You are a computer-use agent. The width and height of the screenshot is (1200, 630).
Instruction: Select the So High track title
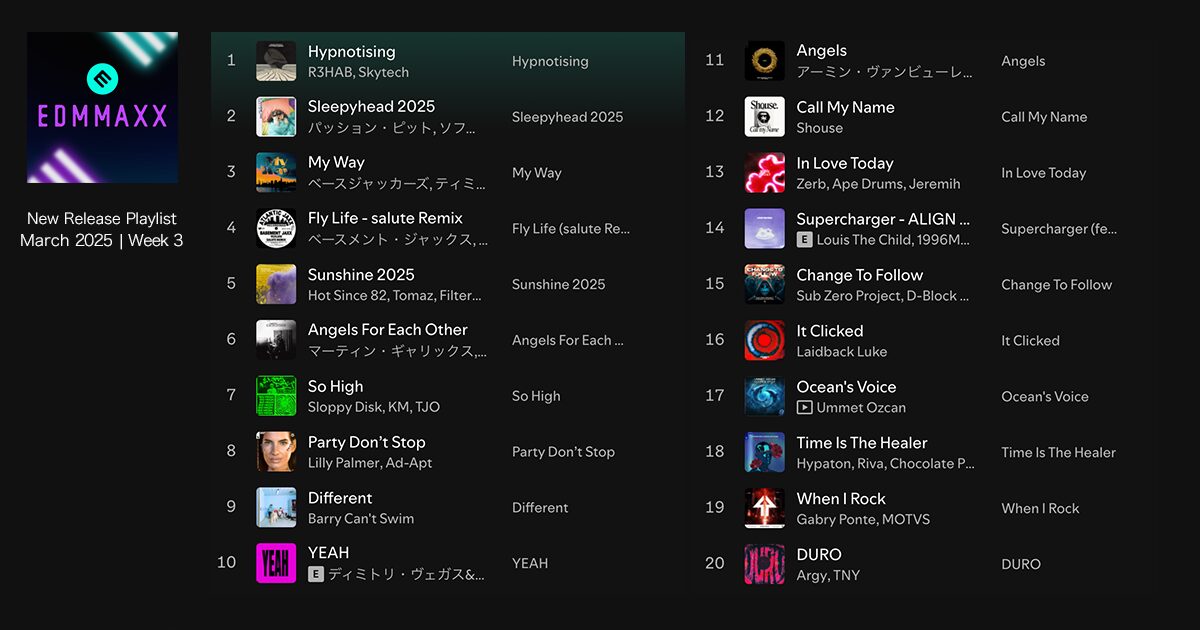click(x=335, y=386)
